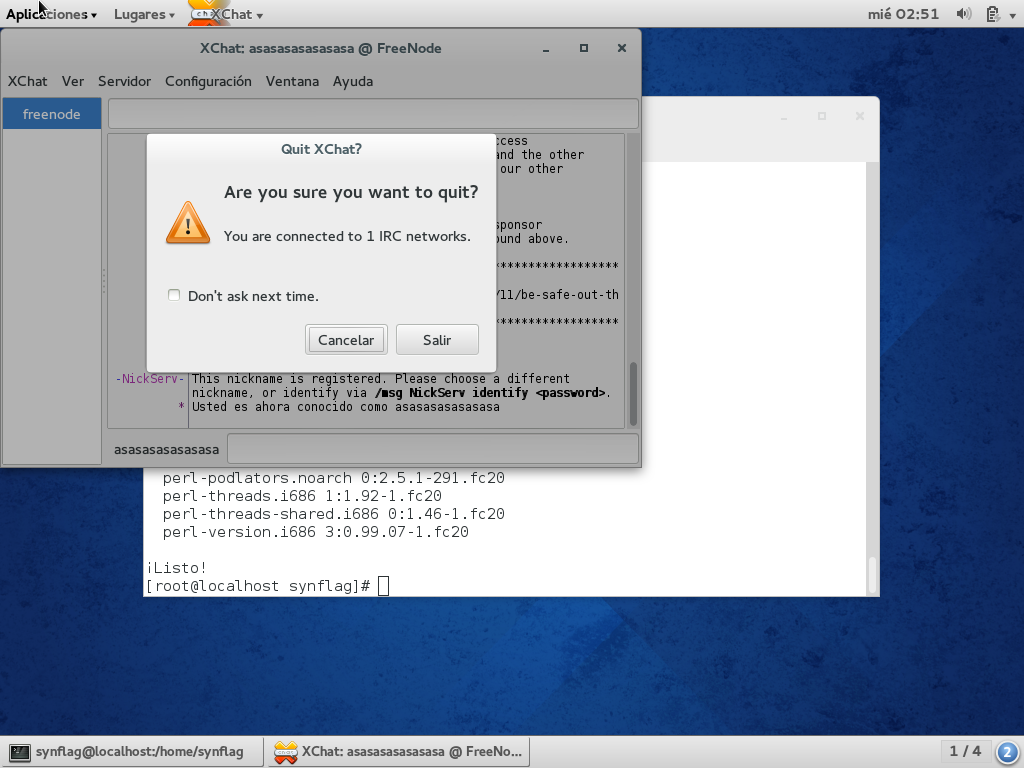This screenshot has height=768, width=1024.
Task: Select the freenode tab in channel list
Action: click(52, 114)
